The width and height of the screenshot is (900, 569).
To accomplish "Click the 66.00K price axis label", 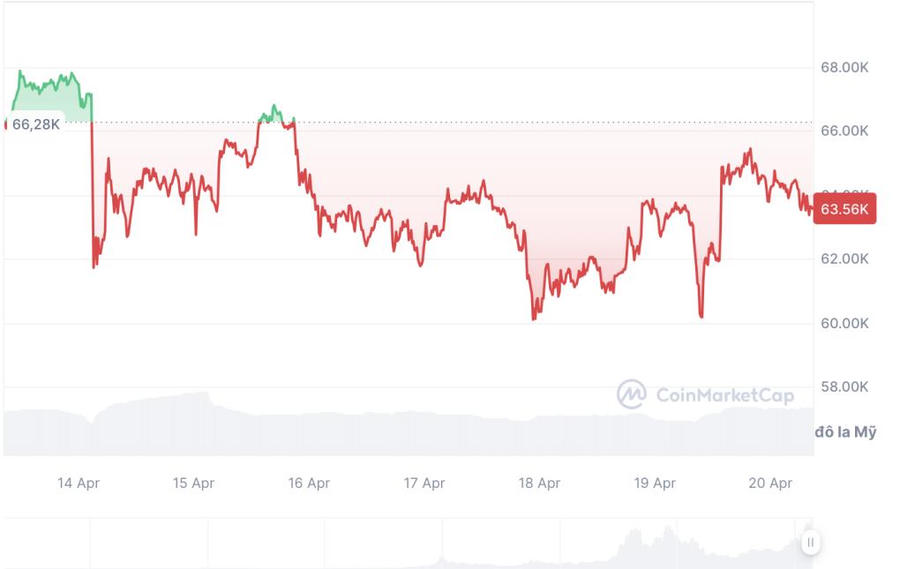I will tap(844, 131).
